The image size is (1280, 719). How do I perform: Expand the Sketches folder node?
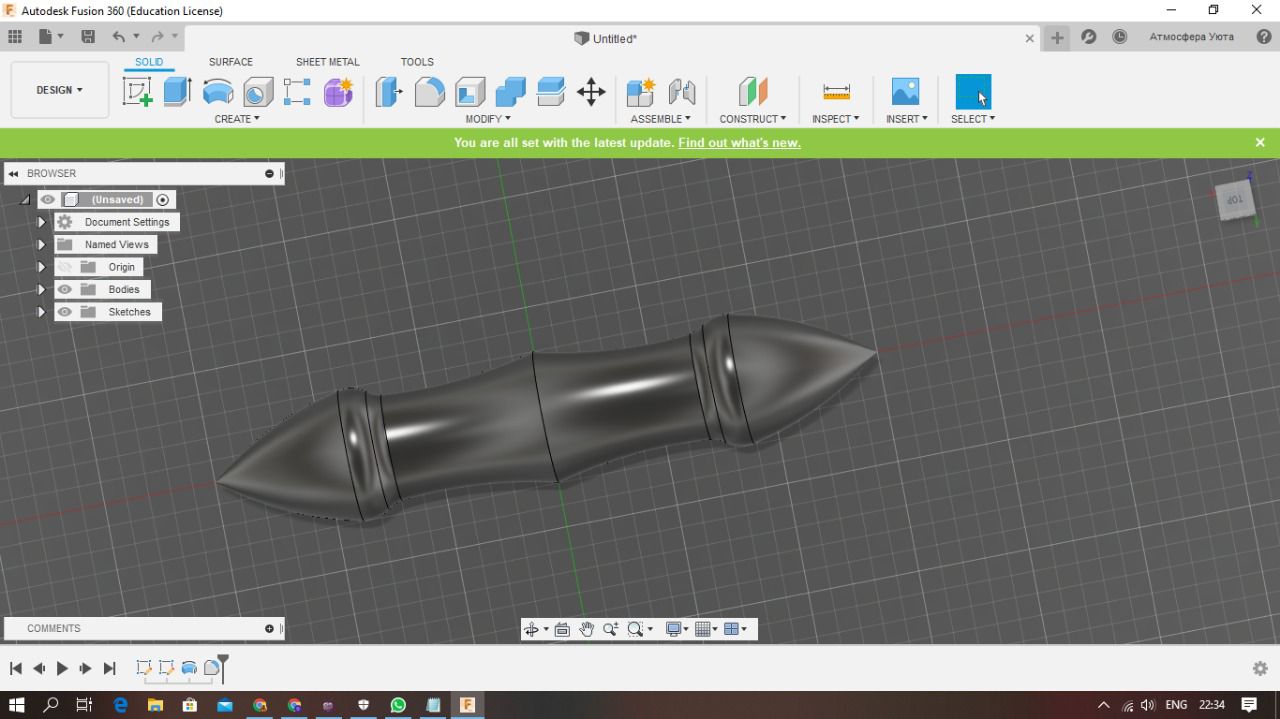[42, 312]
